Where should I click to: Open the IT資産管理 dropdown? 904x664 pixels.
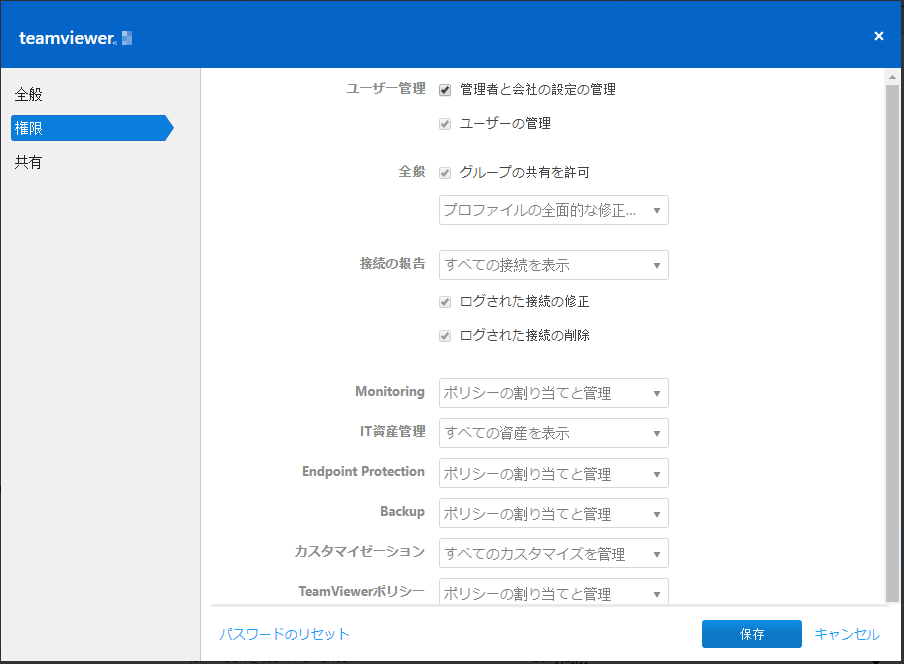pyautogui.click(x=553, y=433)
